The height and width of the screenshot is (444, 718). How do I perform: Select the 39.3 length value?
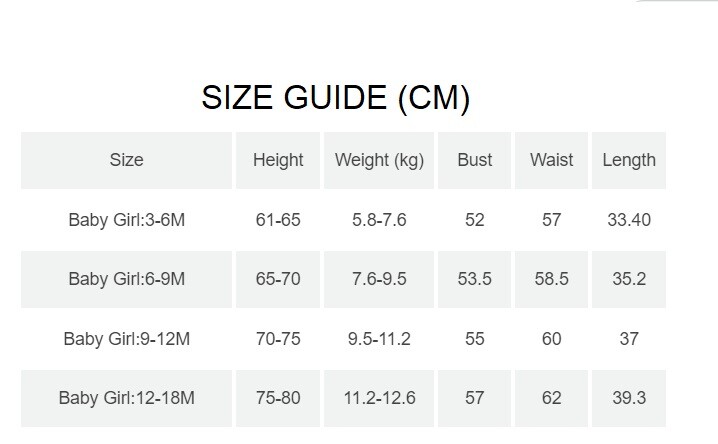pos(629,398)
